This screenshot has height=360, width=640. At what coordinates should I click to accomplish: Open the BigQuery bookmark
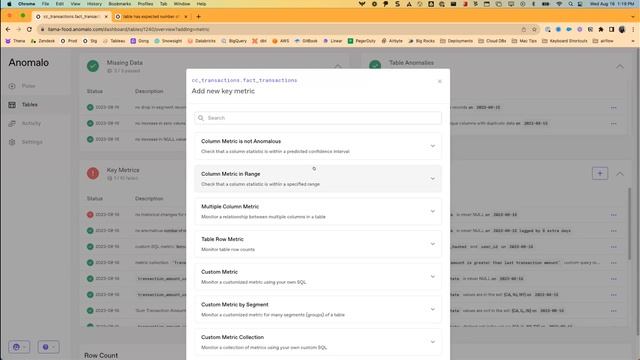pyautogui.click(x=234, y=41)
